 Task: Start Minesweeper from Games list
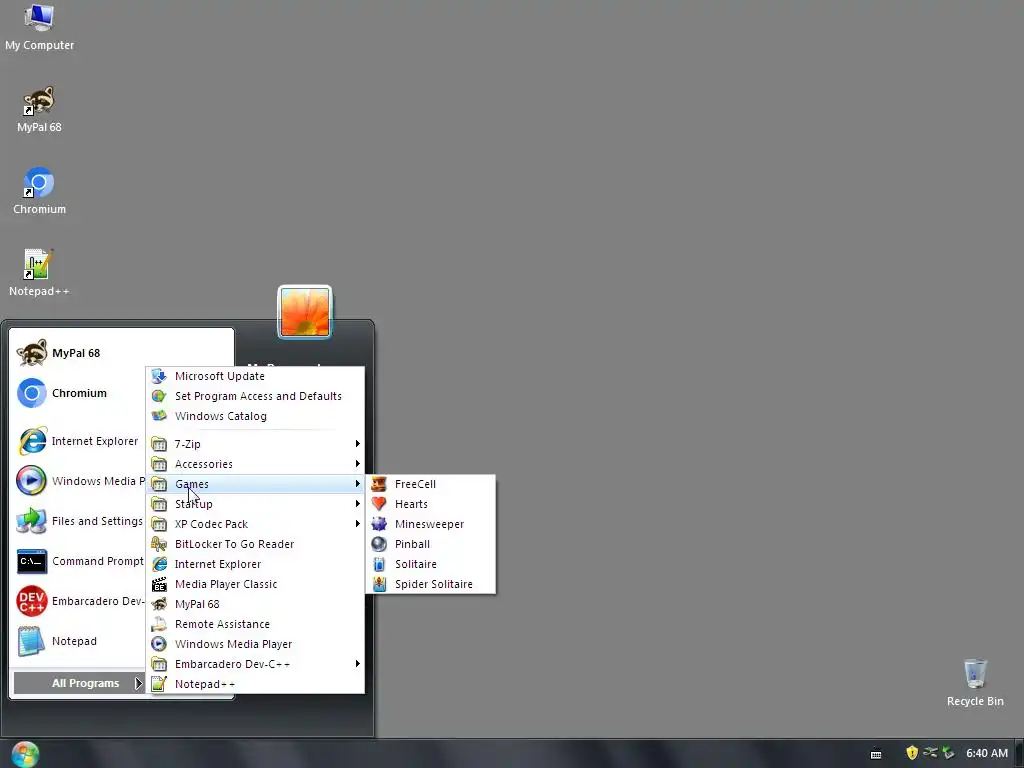coord(430,524)
